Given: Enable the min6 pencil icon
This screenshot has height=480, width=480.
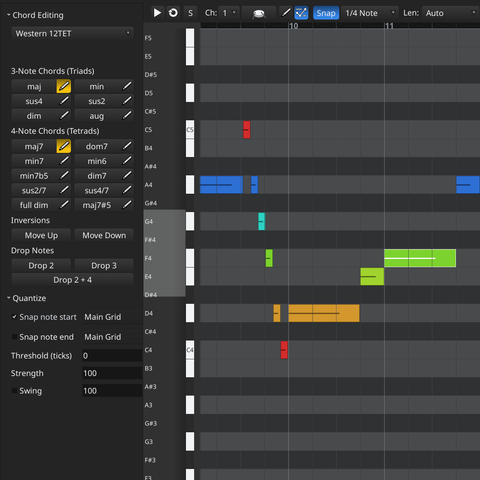Looking at the screenshot, I should [127, 161].
